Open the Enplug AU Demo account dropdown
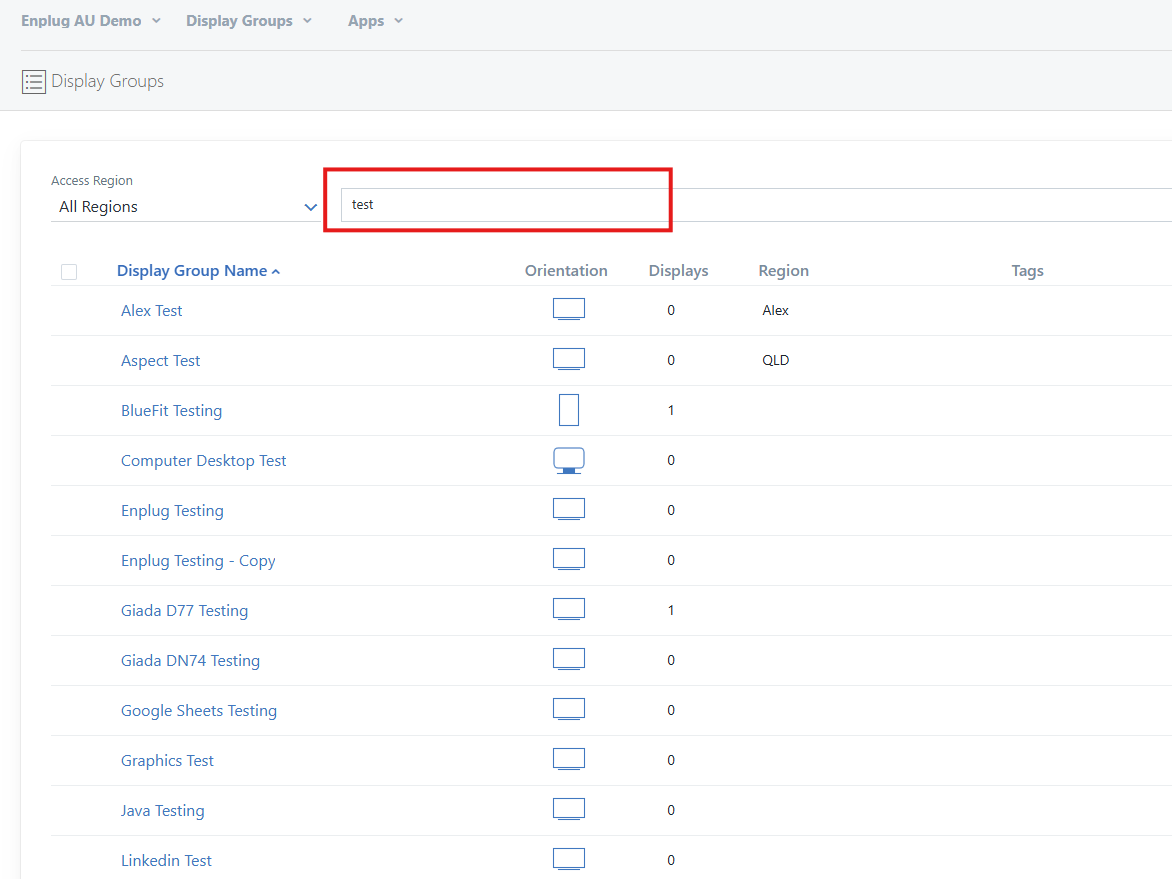 [x=90, y=21]
